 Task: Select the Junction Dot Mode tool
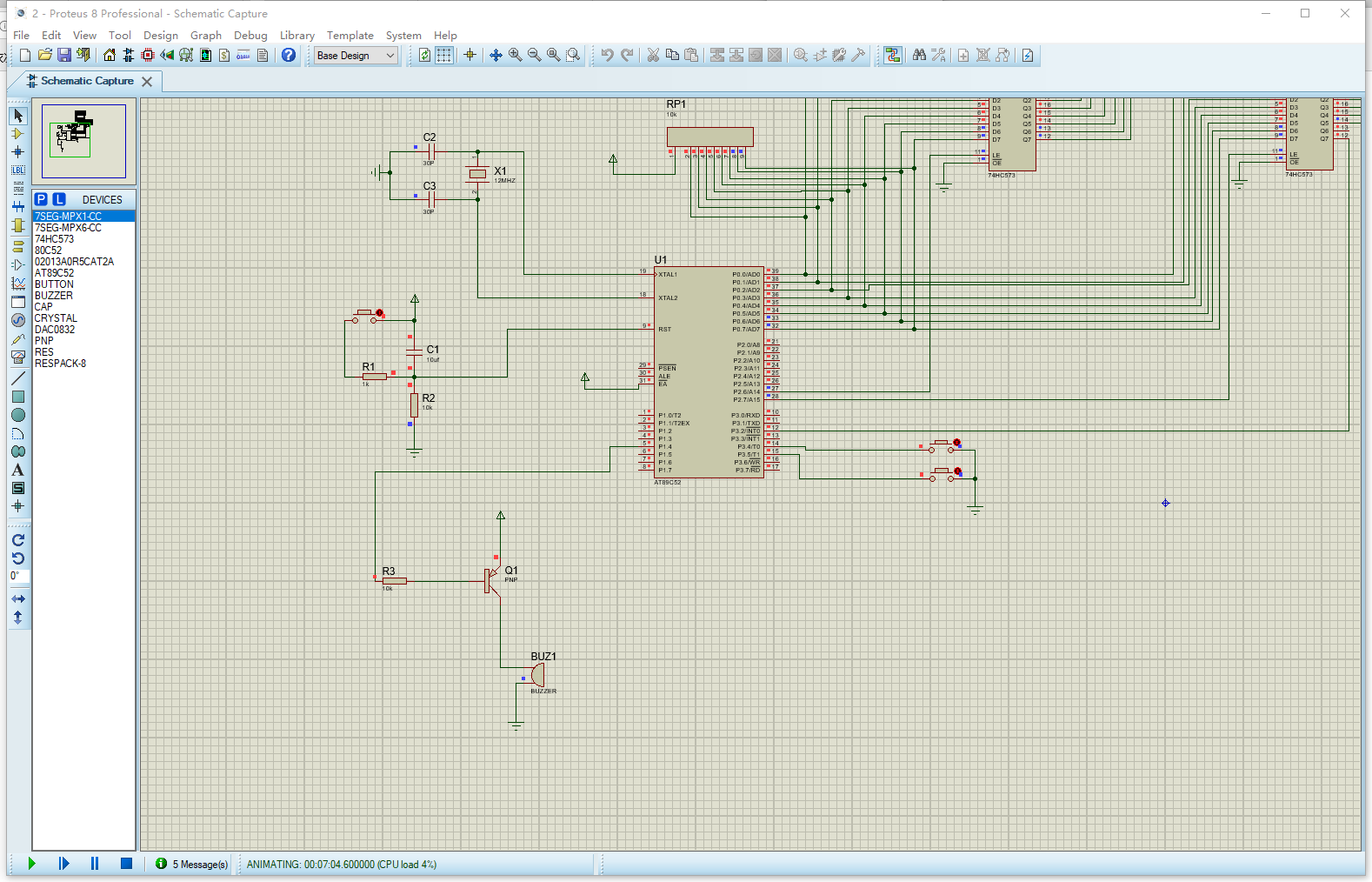pyautogui.click(x=18, y=152)
